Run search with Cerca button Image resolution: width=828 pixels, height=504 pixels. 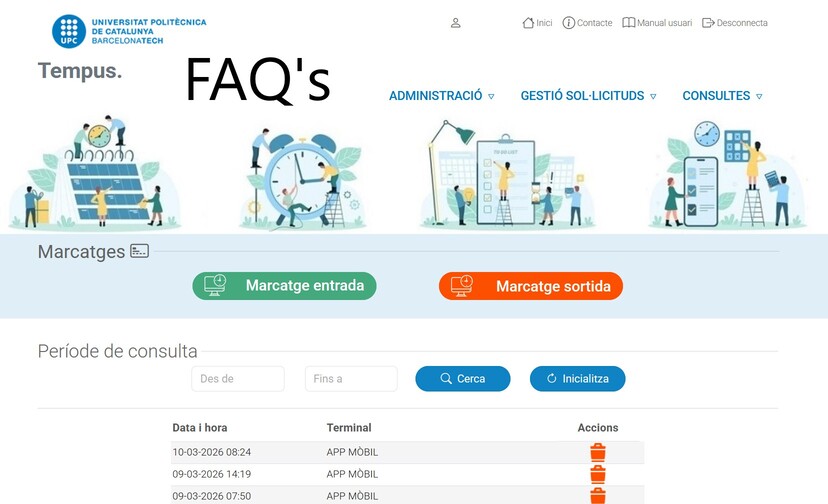(x=462, y=379)
